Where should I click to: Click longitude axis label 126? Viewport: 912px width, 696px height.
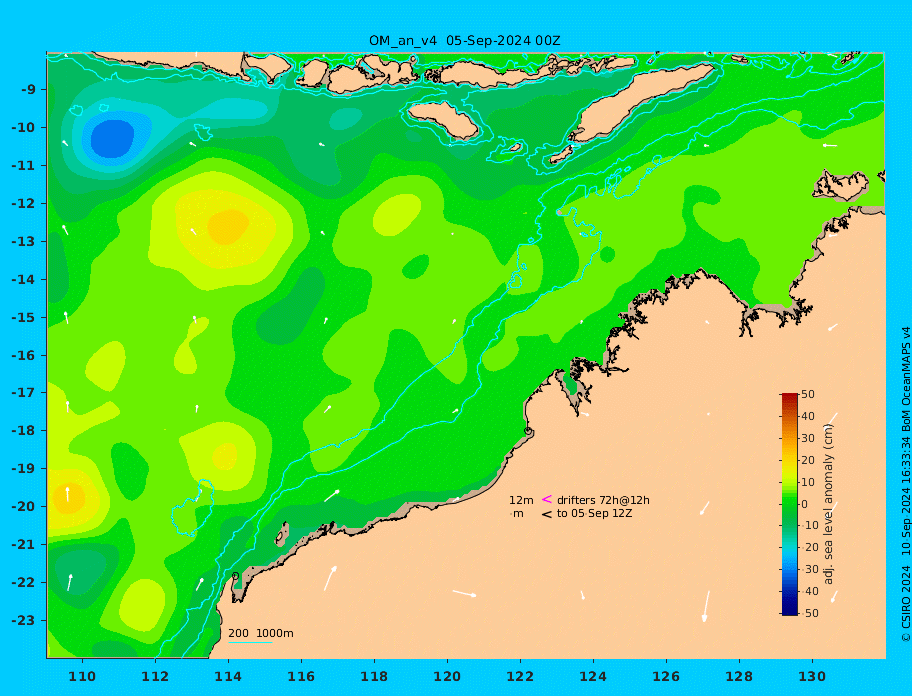[x=666, y=676]
